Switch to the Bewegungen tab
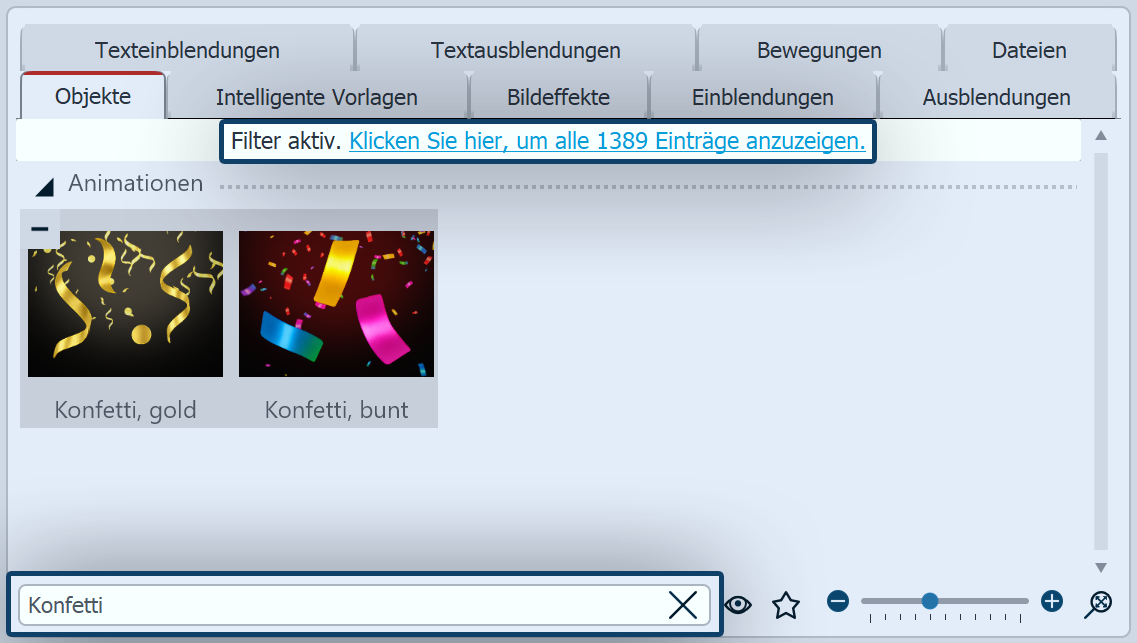Image resolution: width=1137 pixels, height=643 pixels. tap(819, 50)
